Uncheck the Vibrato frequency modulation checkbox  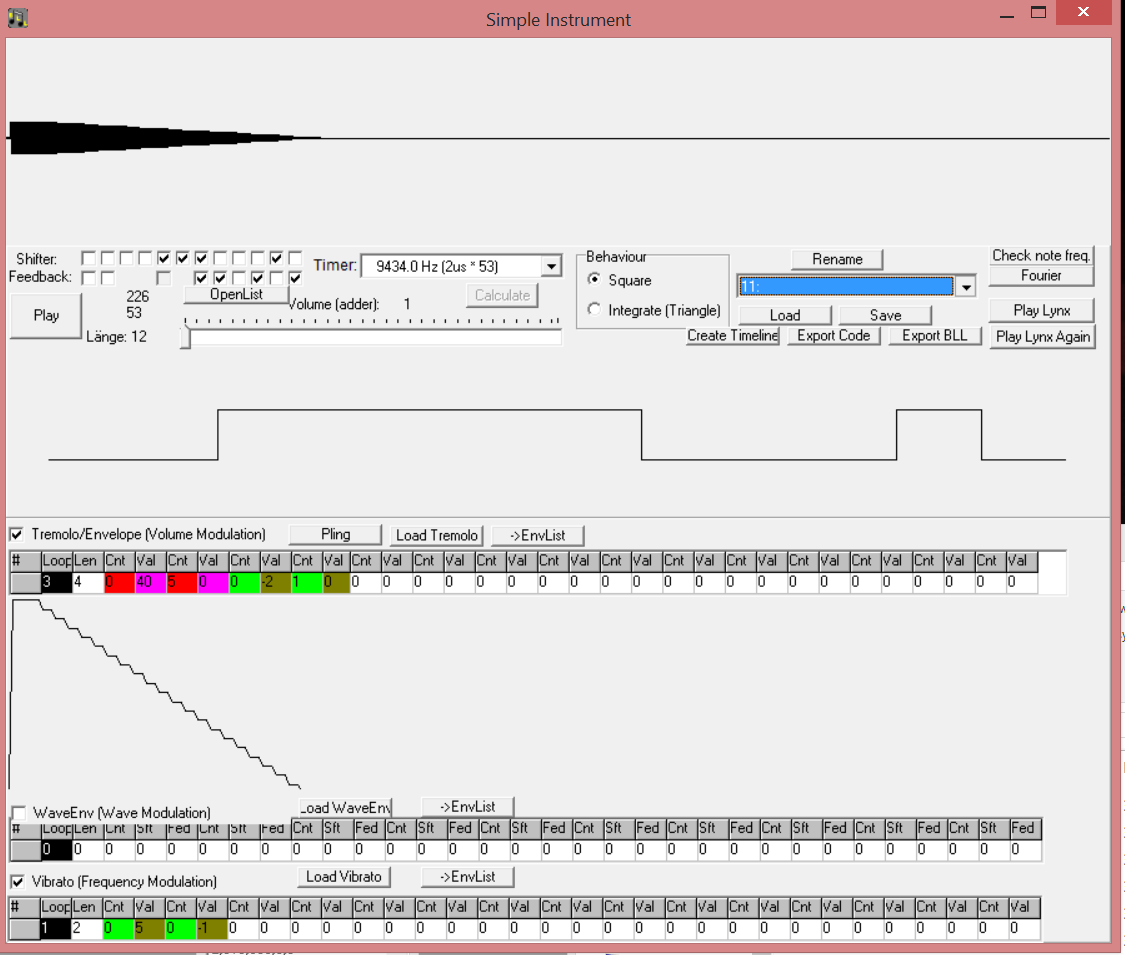click(17, 882)
